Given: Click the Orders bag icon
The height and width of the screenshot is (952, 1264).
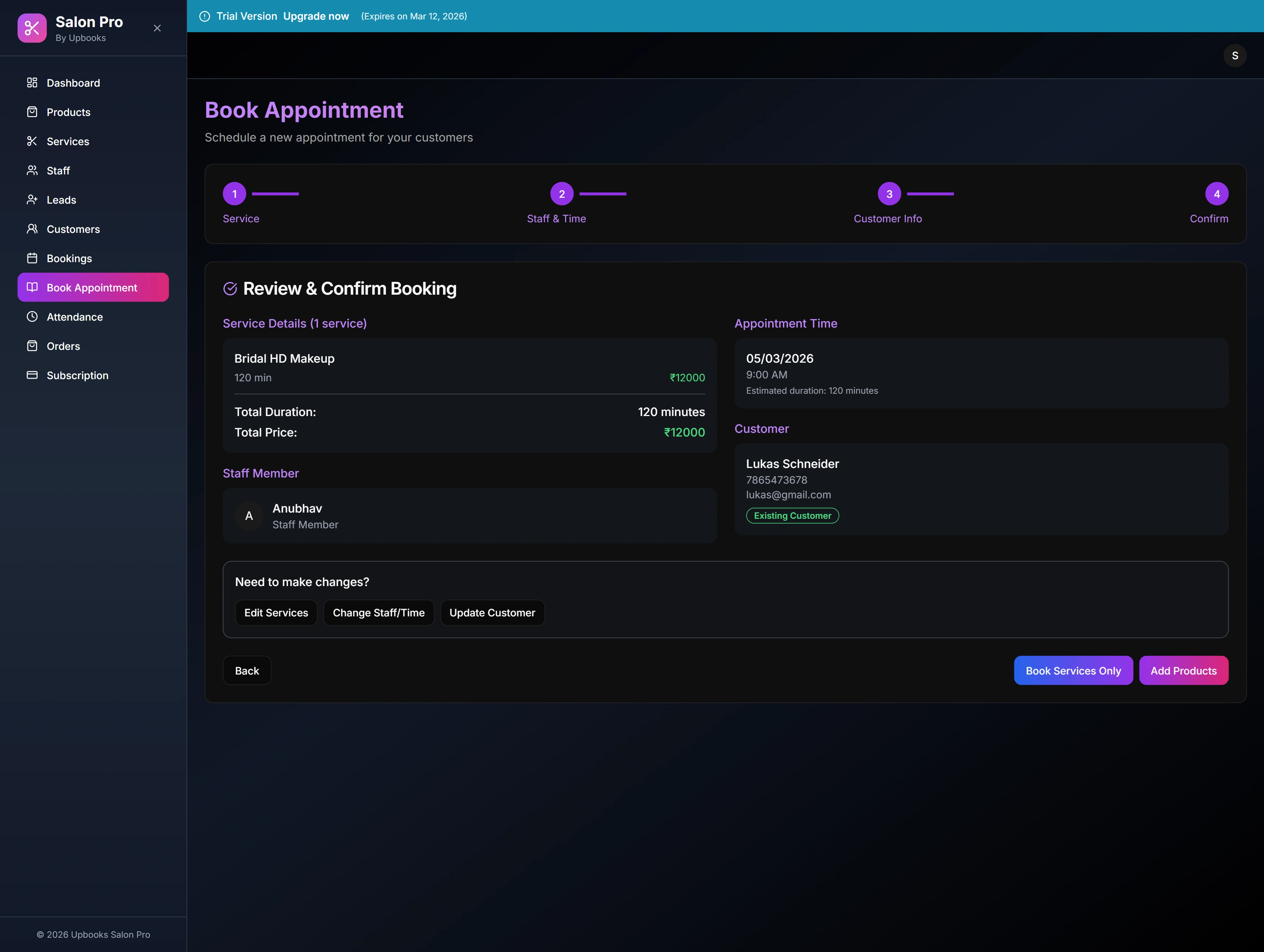Looking at the screenshot, I should tap(33, 346).
